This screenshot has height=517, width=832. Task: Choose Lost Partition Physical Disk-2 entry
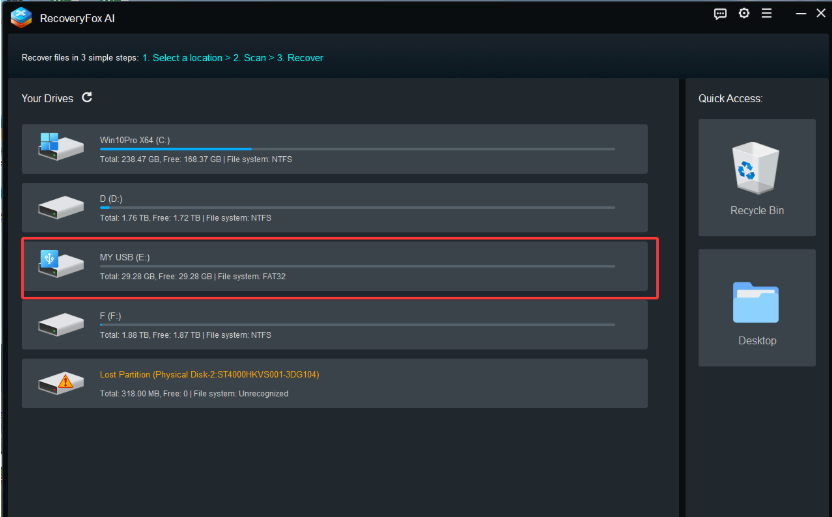click(x=335, y=383)
